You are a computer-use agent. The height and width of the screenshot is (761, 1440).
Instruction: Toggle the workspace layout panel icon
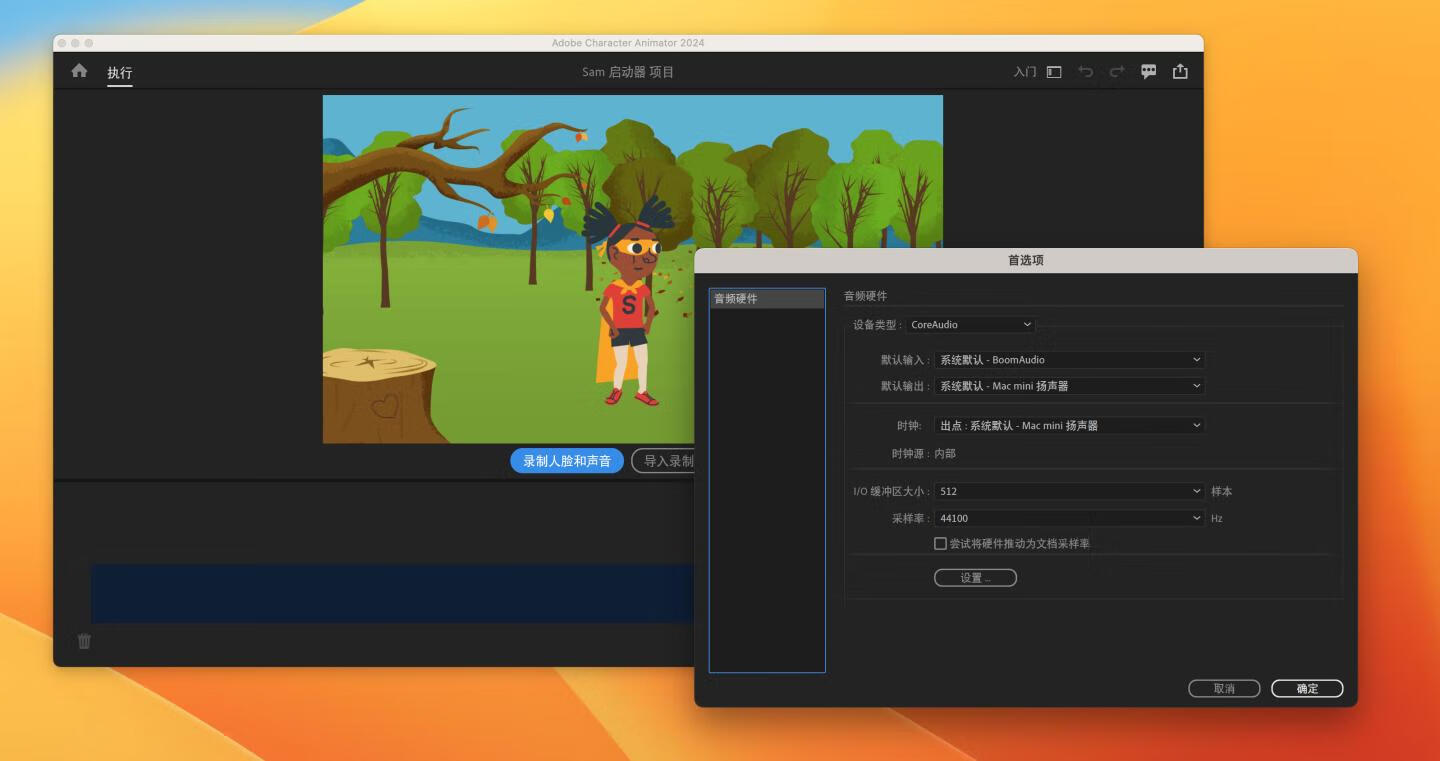[x=1054, y=72]
